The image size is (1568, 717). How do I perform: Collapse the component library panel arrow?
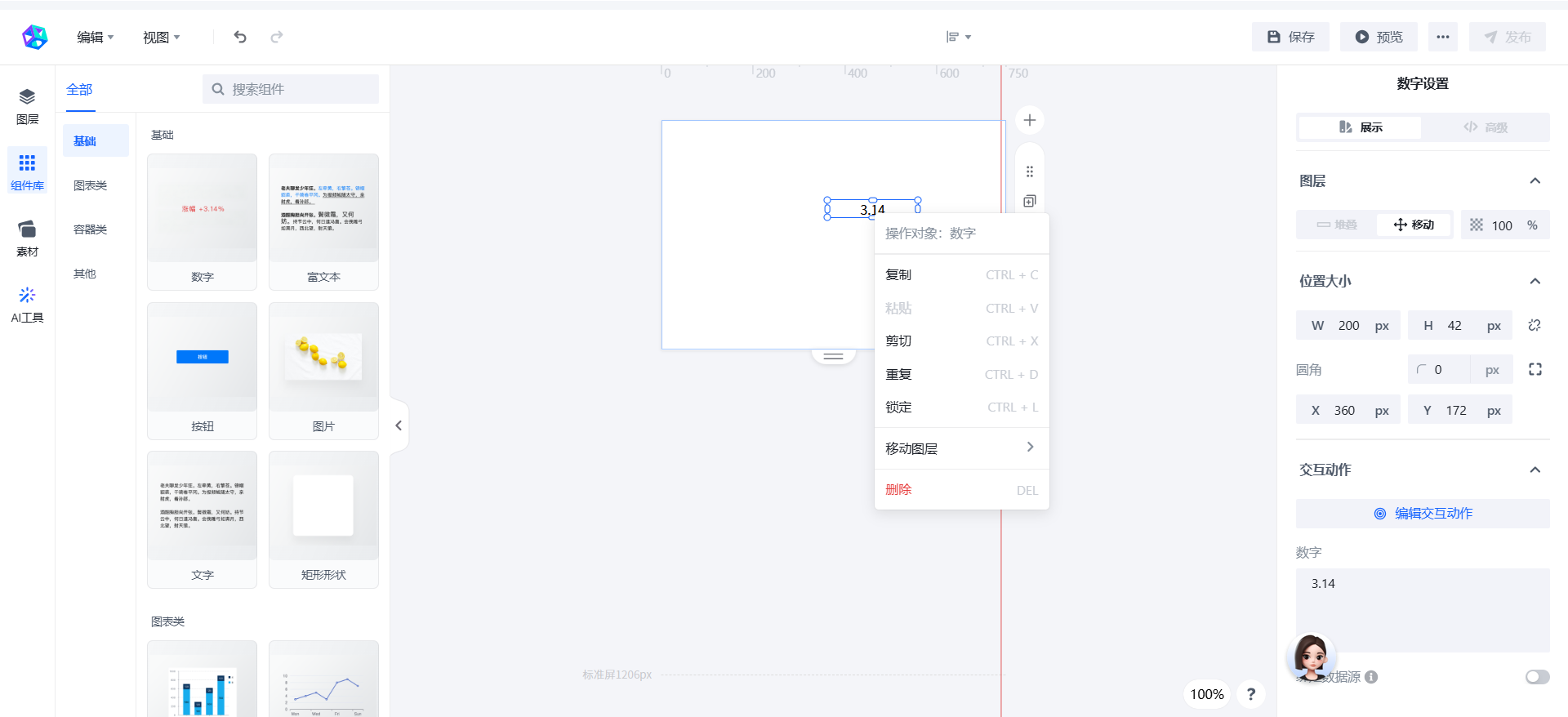tap(399, 425)
